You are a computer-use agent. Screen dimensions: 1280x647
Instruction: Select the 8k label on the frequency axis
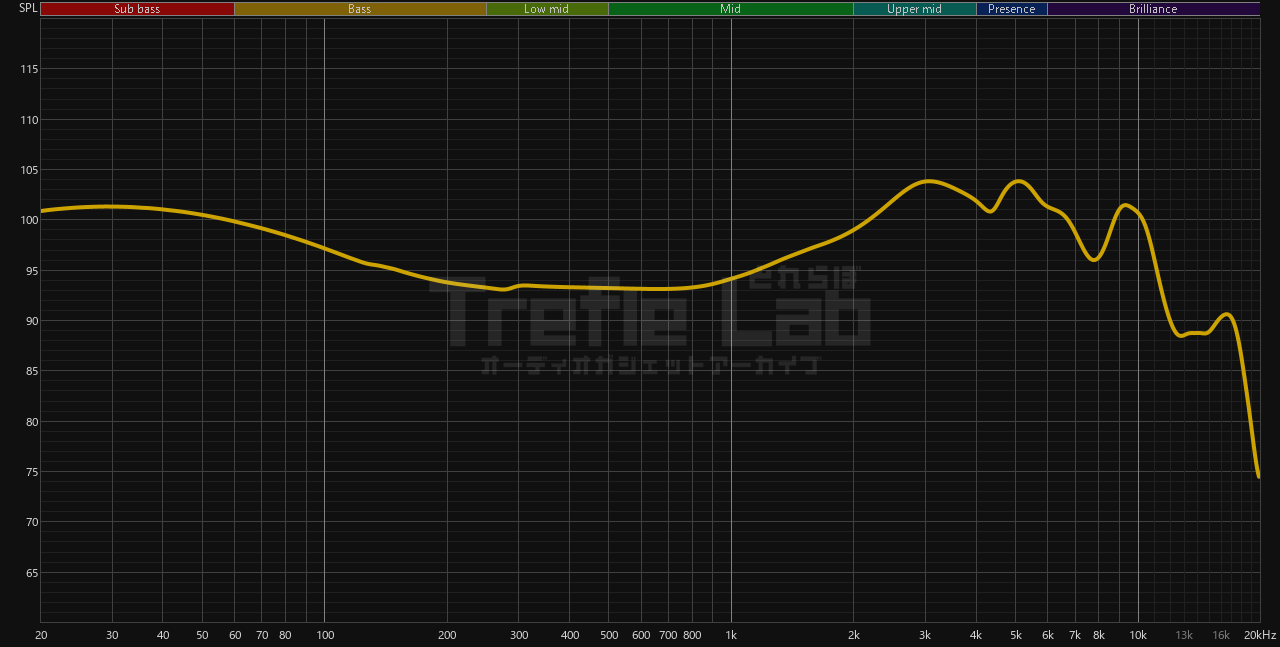1099,635
